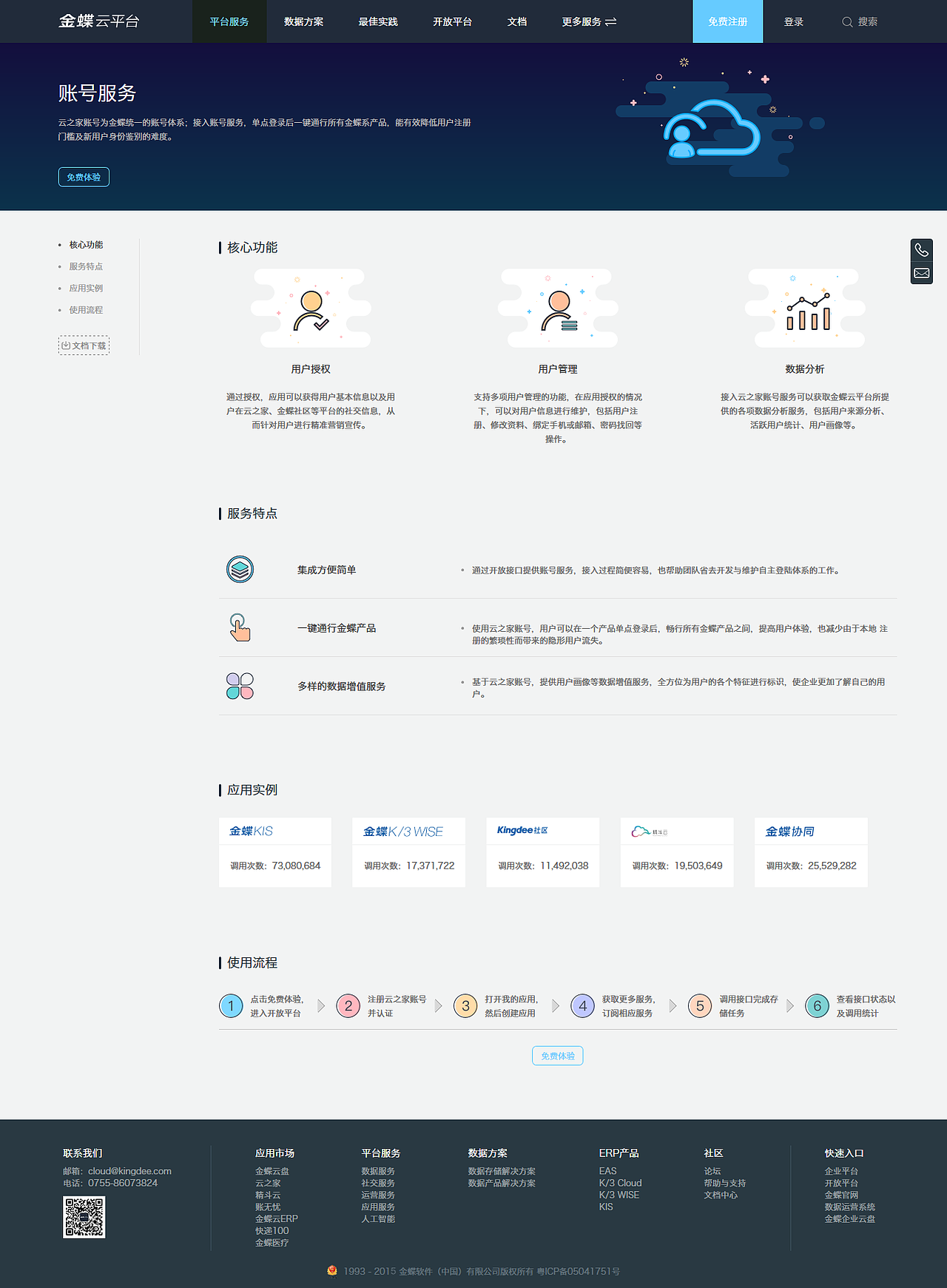The image size is (947, 1288).
Task: Open the 数据存储解决方案 footer link
Action: point(502,1171)
